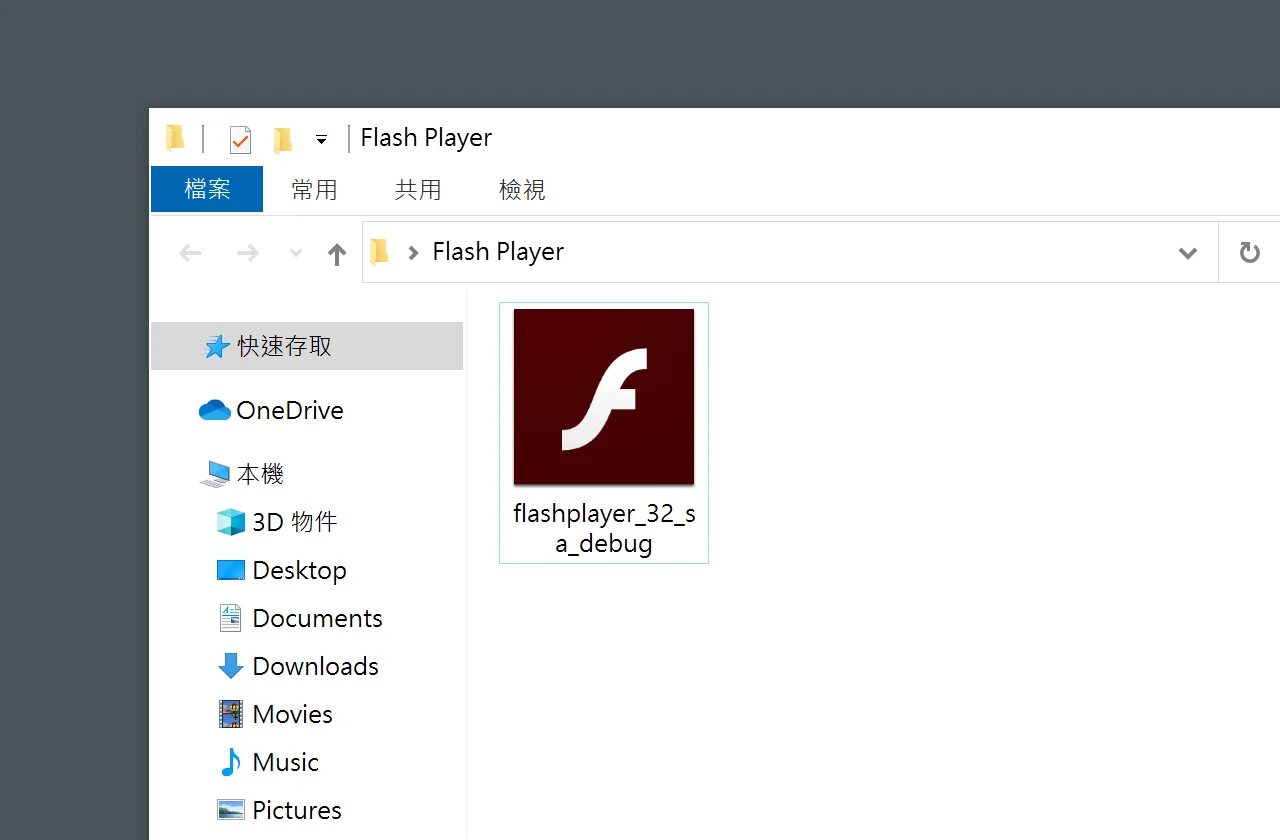Image resolution: width=1280 pixels, height=840 pixels.
Task: Refresh the Flash Player folder view
Action: tap(1248, 252)
